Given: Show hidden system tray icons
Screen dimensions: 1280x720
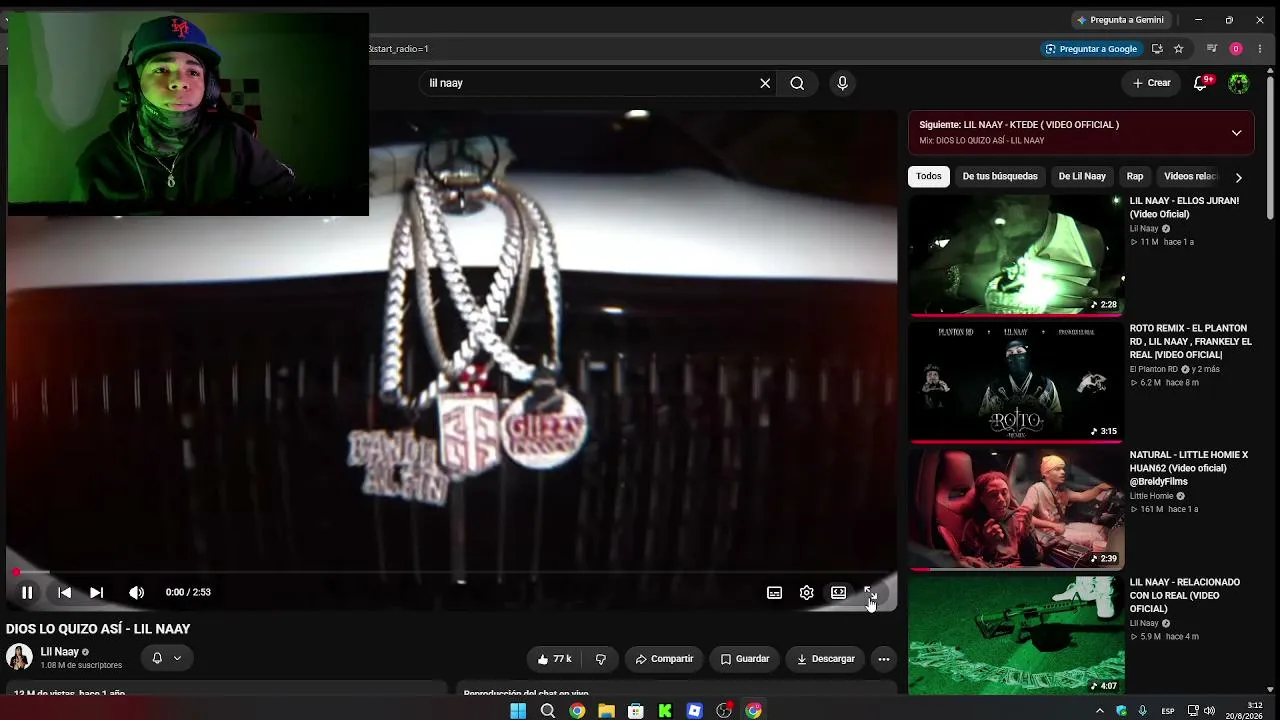Looking at the screenshot, I should click(x=1100, y=711).
